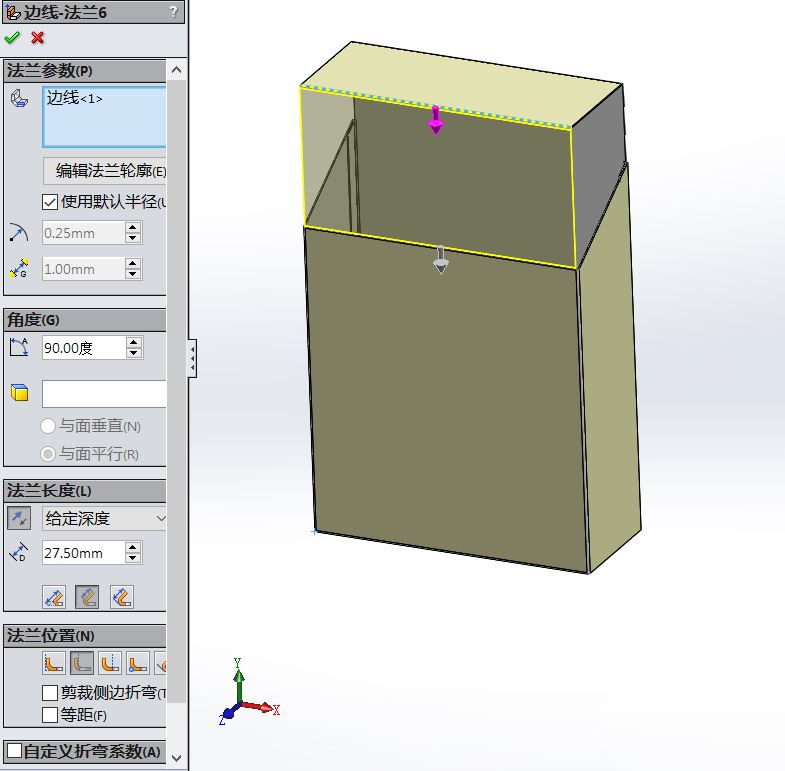Screen dimensions: 785x771
Task: Increase the 1.00mm gap spinner
Action: click(x=133, y=263)
